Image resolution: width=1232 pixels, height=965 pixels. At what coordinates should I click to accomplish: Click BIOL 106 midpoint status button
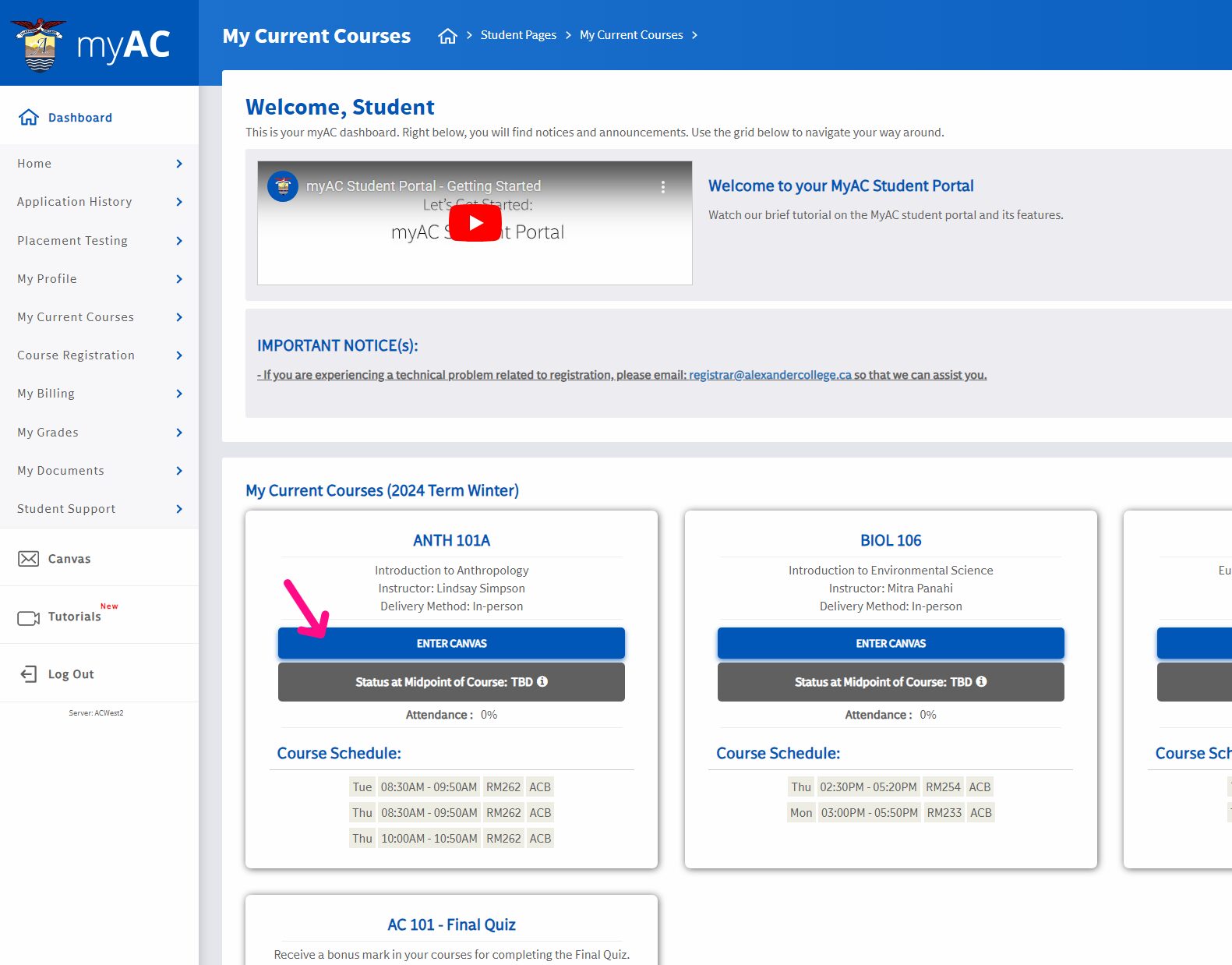pyautogui.click(x=891, y=682)
